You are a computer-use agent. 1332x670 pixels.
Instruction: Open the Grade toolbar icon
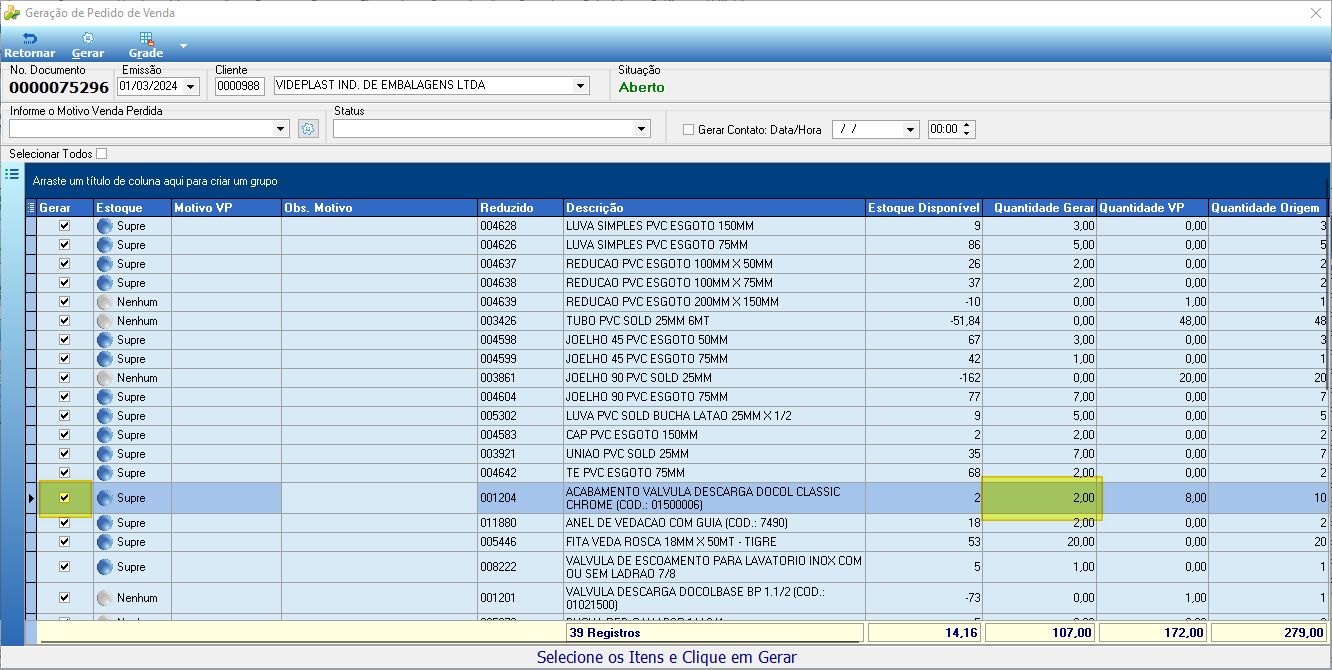click(x=146, y=39)
